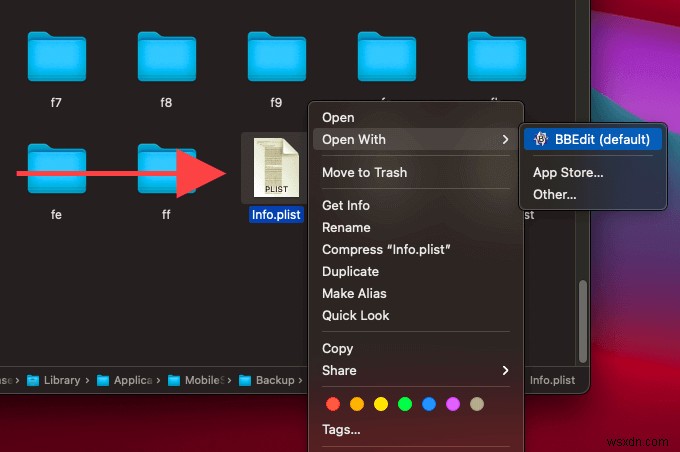Click Tags… in the context menu
This screenshot has width=680, height=452.
(341, 429)
